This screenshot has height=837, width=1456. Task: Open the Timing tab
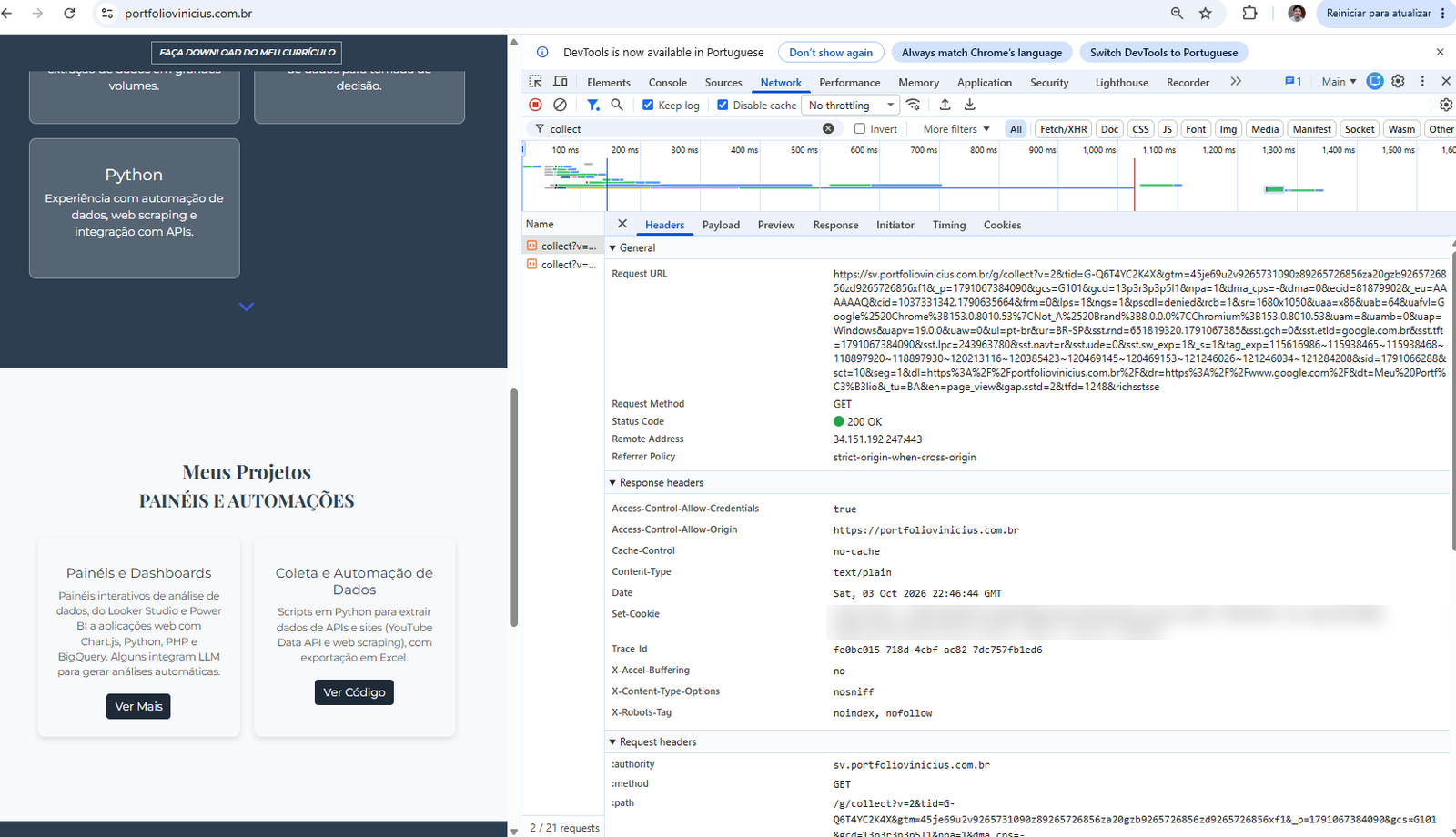[x=949, y=225]
